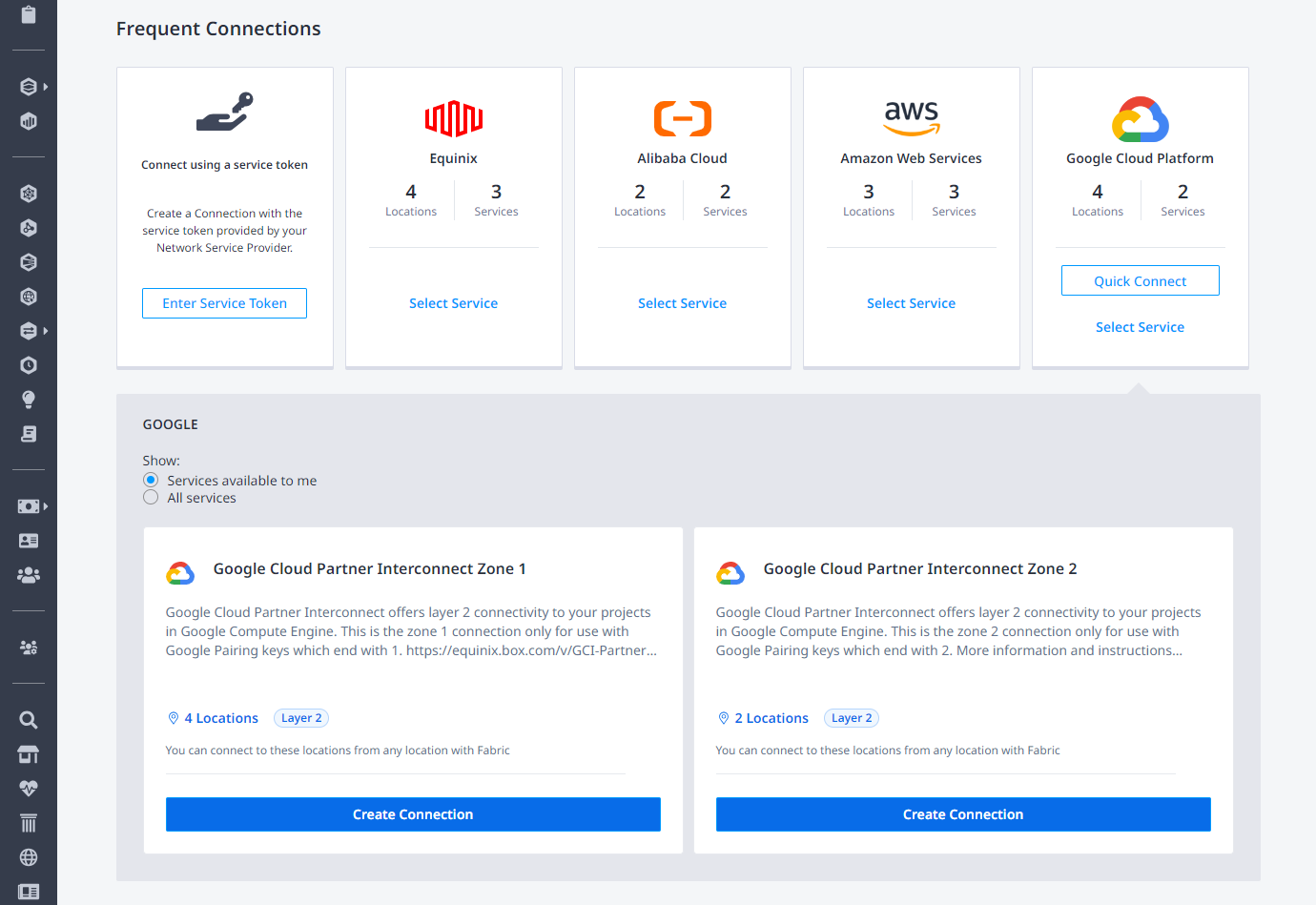The image size is (1316, 905).
Task: Expand money bill sidebar submenu arrow
Action: click(45, 506)
